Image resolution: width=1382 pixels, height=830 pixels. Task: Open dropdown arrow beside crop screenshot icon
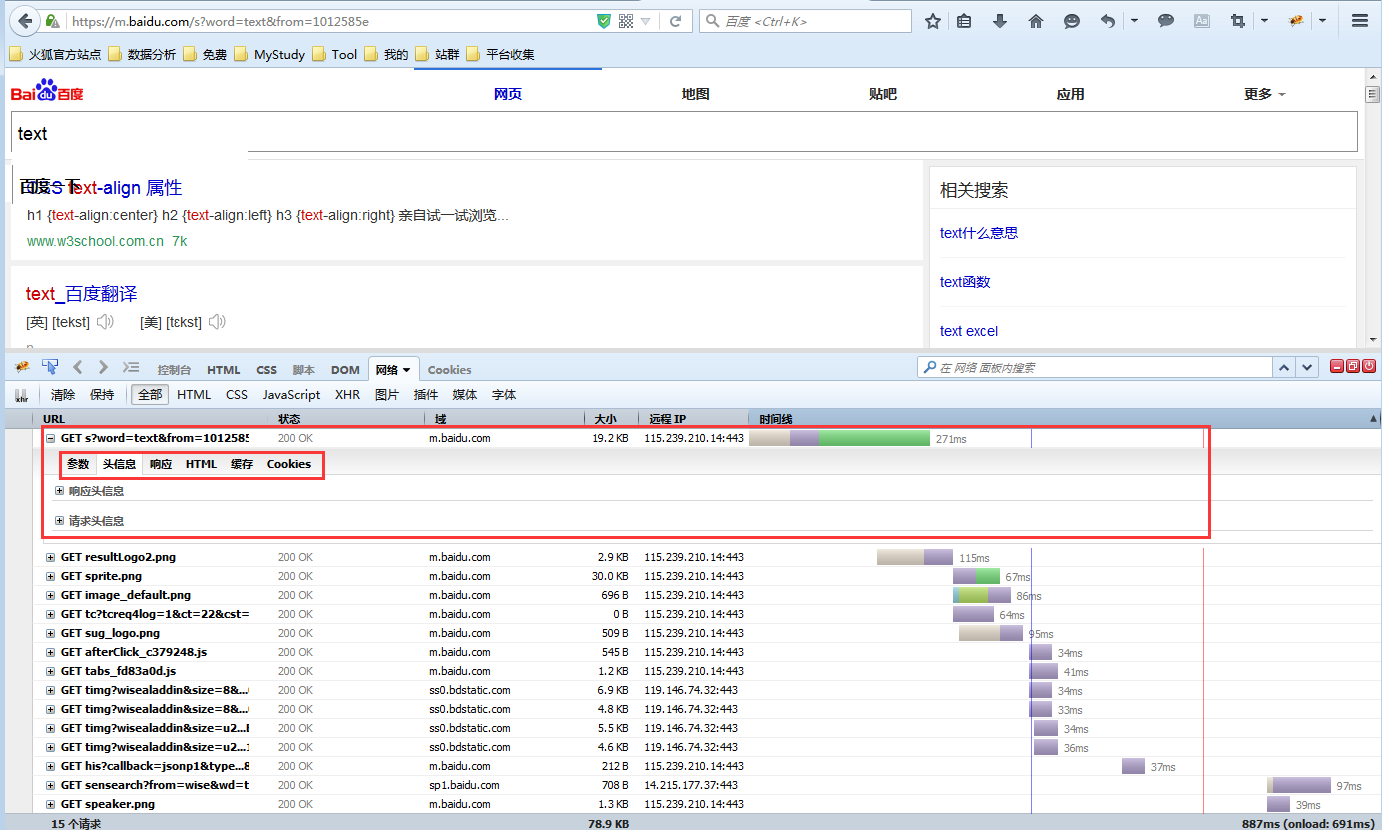pos(1264,21)
